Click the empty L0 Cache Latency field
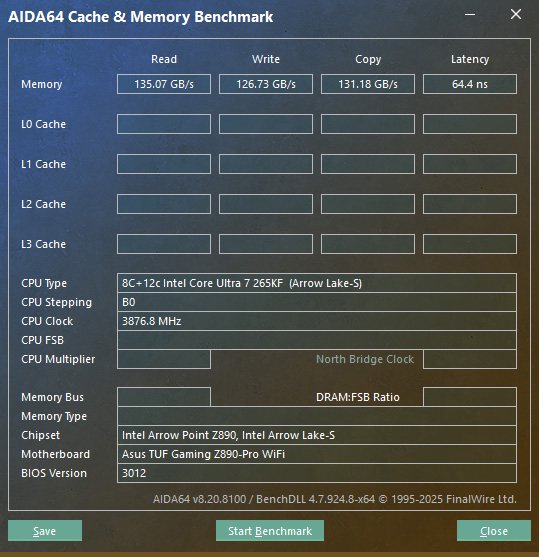The width and height of the screenshot is (539, 557). 470,124
